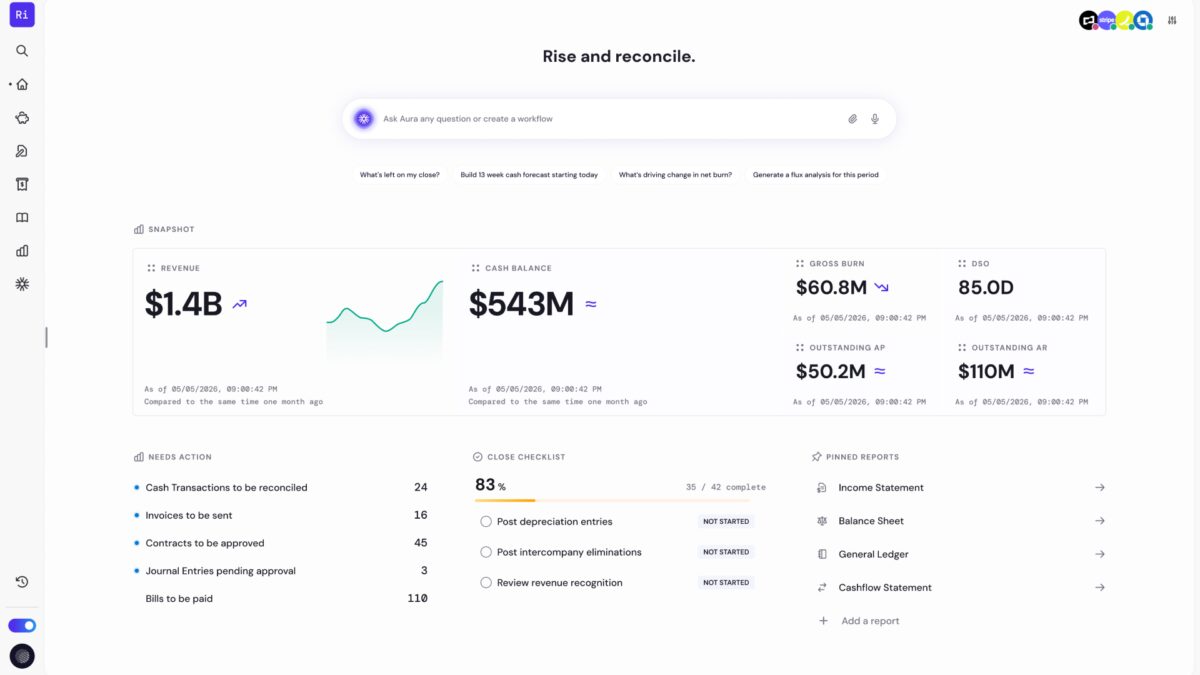The height and width of the screenshot is (675, 1200).
Task: Click "Build 13 week cash forecast starting today"
Action: tap(529, 175)
